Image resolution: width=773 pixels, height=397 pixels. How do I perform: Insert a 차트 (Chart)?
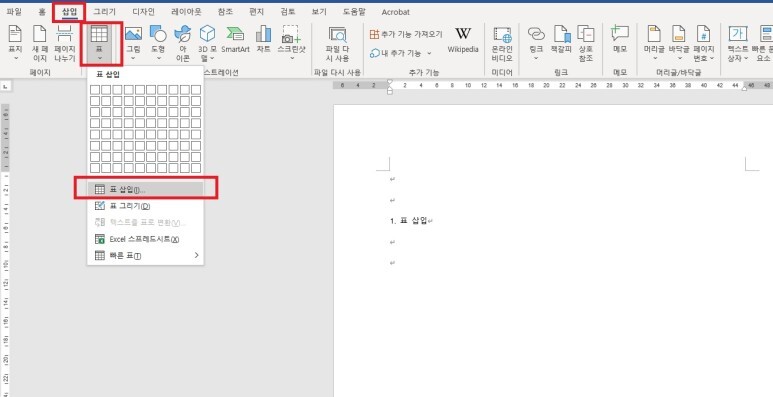point(263,39)
